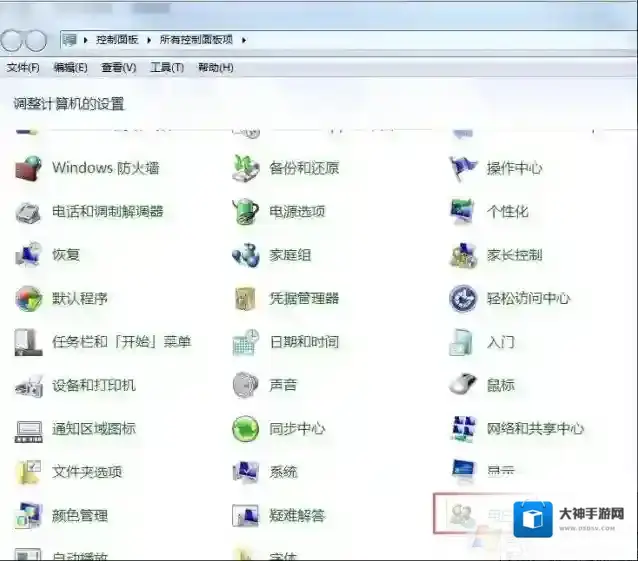Click the 显示 monitor icon

pos(463,472)
